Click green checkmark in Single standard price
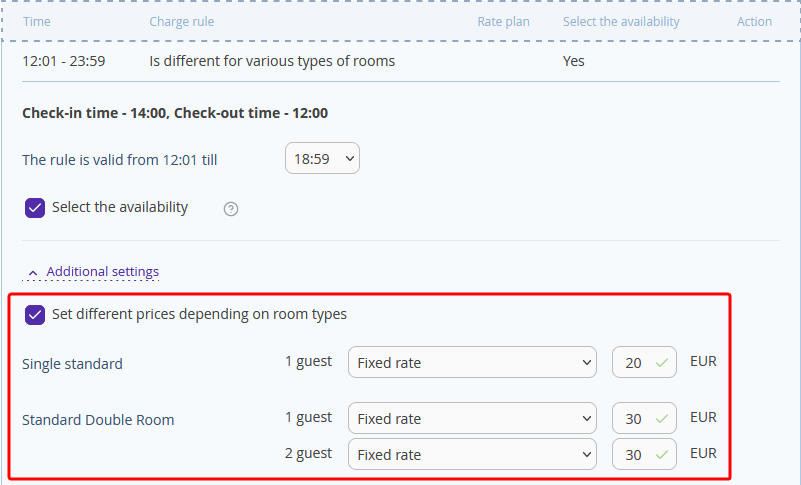This screenshot has height=485, width=801. pos(662,363)
